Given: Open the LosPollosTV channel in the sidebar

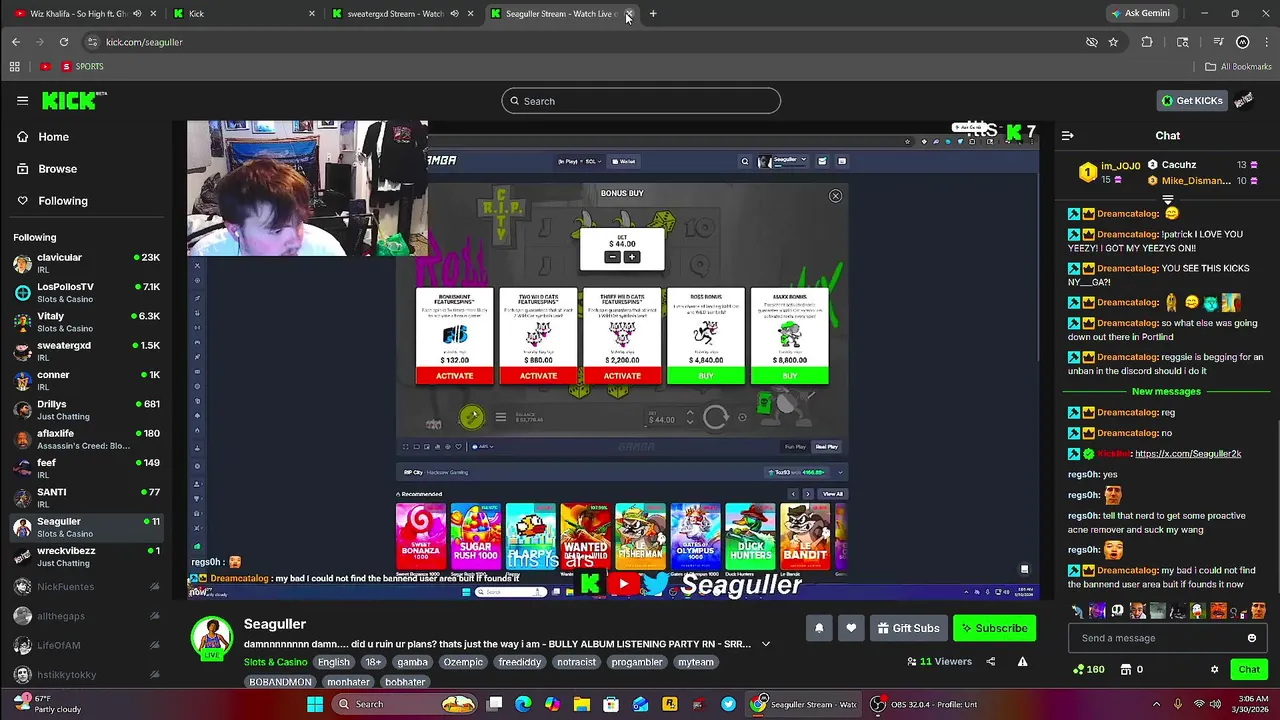Looking at the screenshot, I should 85,293.
